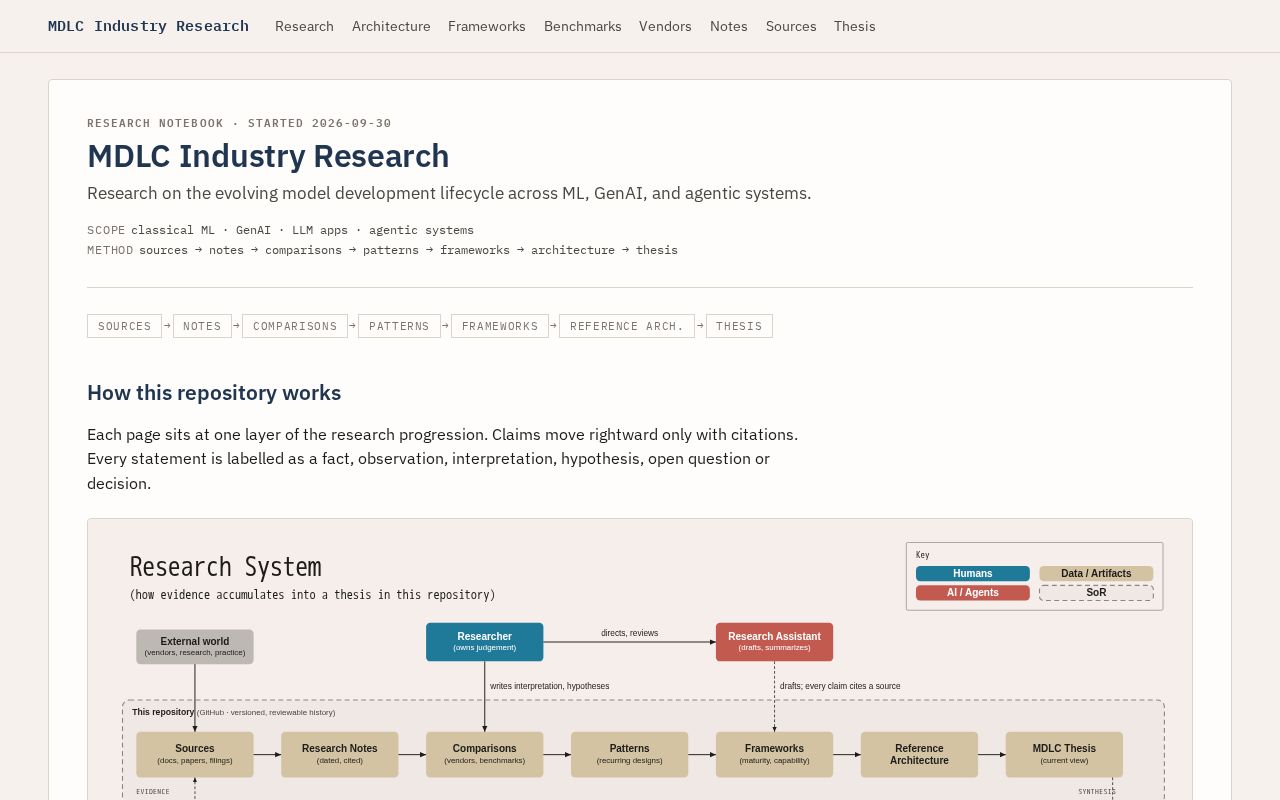1280x800 pixels.
Task: Select the NOTES progression chip
Action: 202,326
